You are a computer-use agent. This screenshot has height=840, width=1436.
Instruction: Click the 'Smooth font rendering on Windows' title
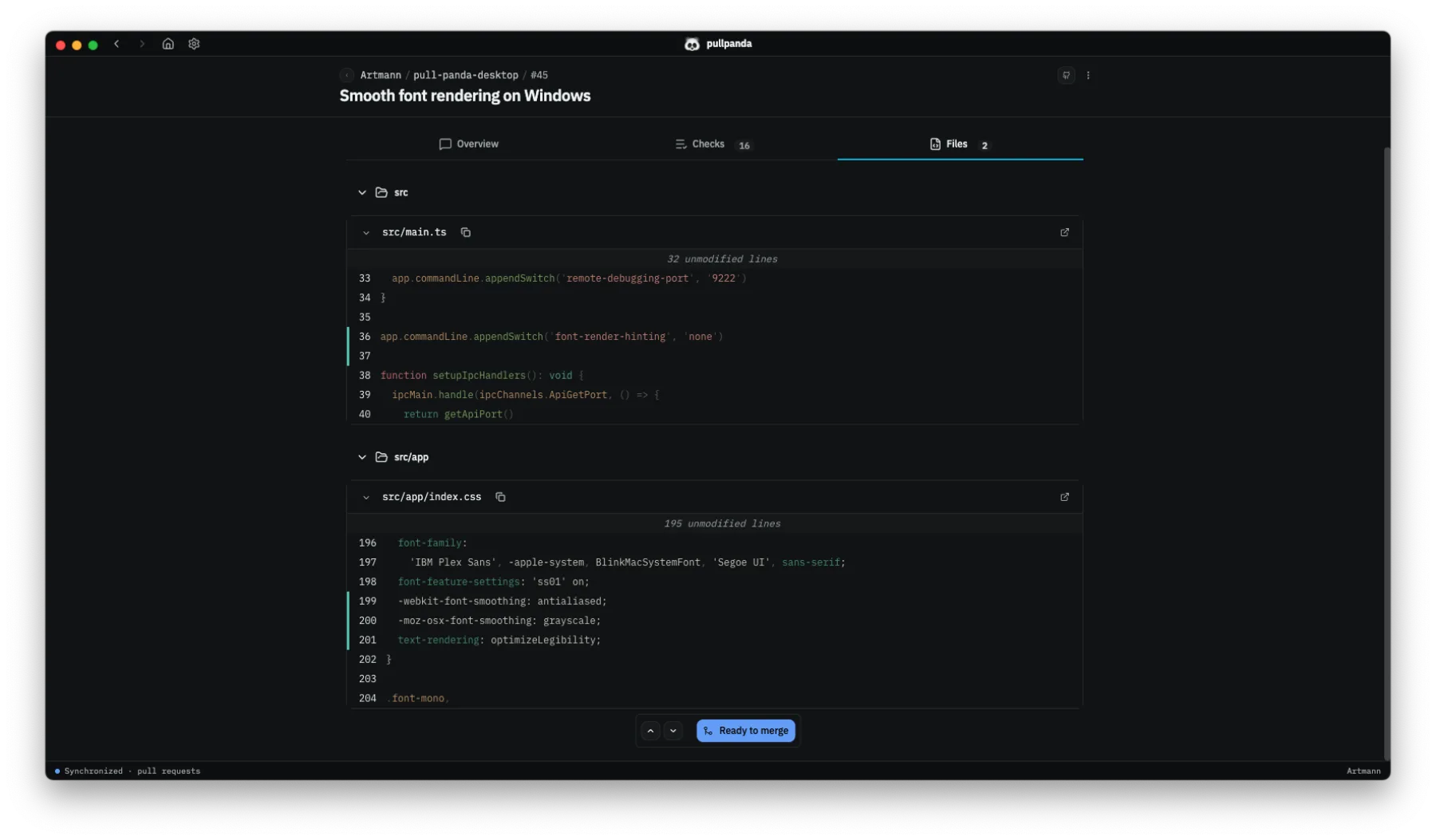465,96
